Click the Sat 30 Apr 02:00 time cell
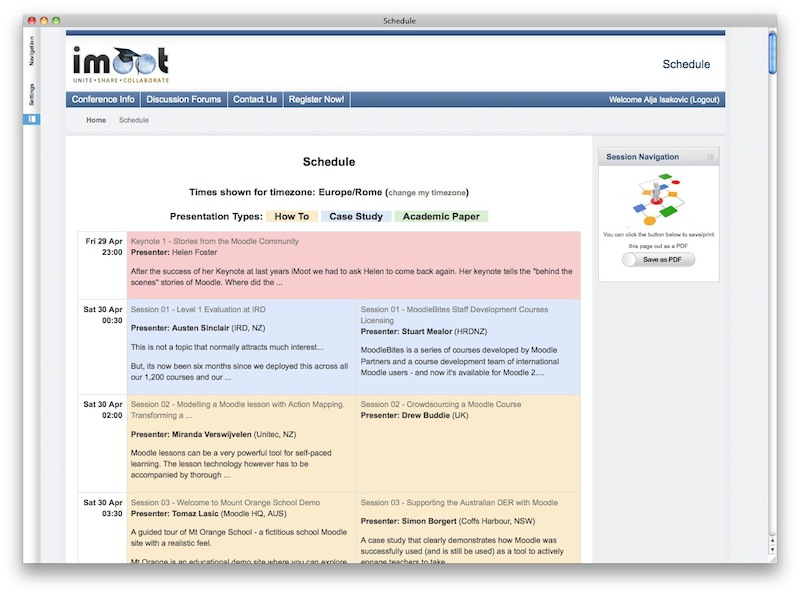This screenshot has height=595, width=800. (x=103, y=443)
